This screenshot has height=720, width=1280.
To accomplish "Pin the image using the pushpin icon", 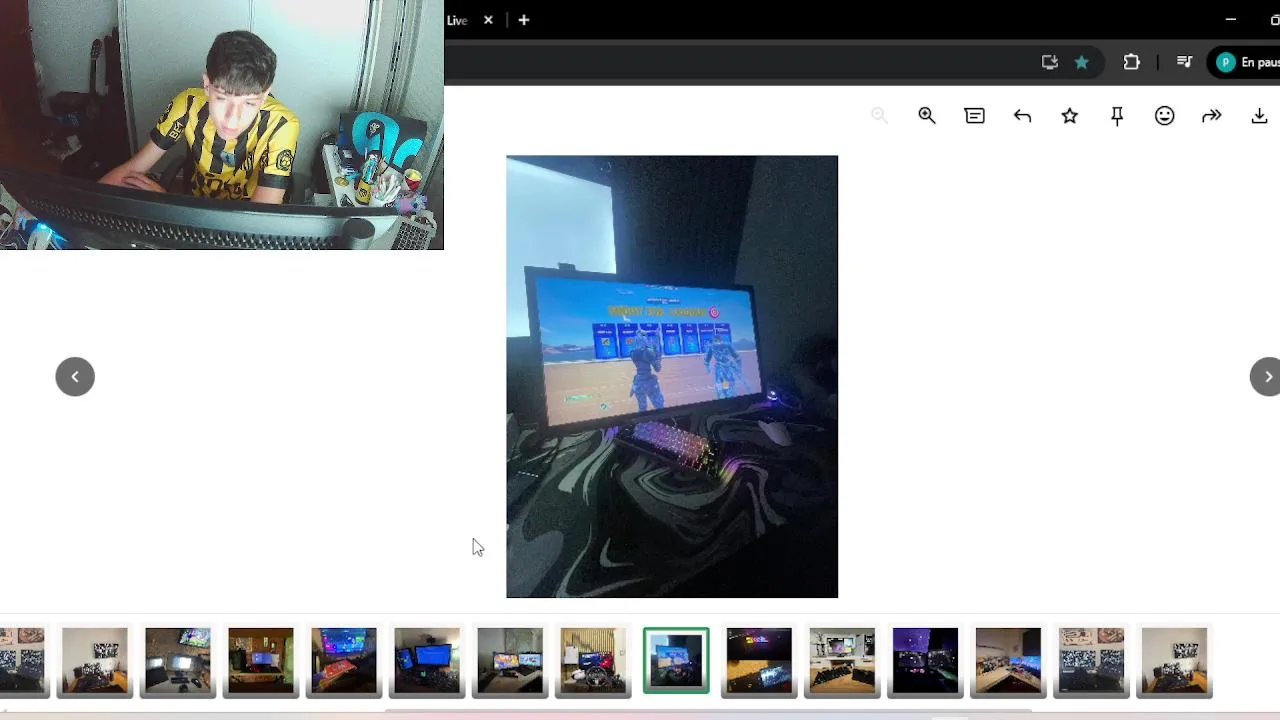I will [x=1117, y=116].
